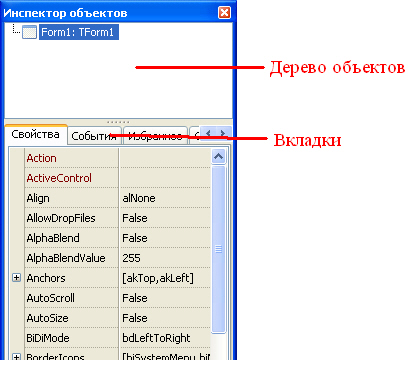The width and height of the screenshot is (419, 370).
Task: Click the property grid scrollbar thumb
Action: pyautogui.click(x=218, y=249)
